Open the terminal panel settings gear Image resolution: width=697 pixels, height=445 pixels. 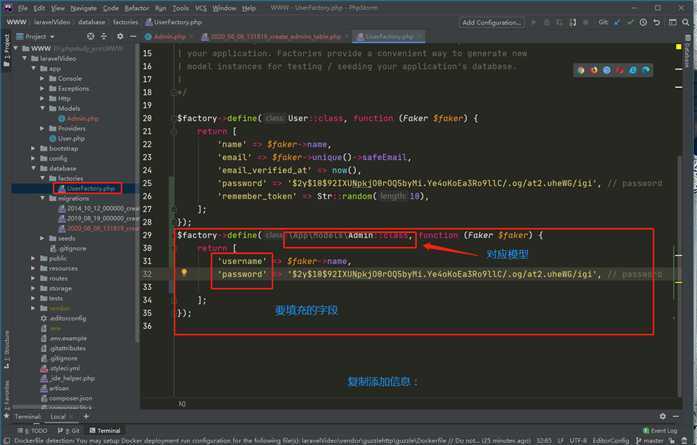(x=662, y=416)
